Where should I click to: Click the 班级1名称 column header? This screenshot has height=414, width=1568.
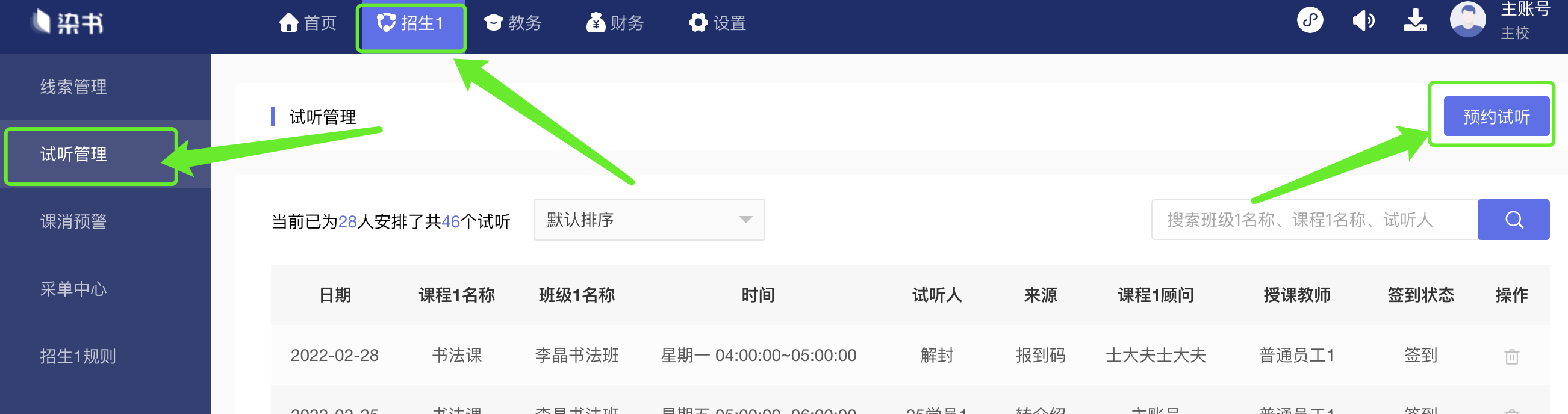click(576, 295)
